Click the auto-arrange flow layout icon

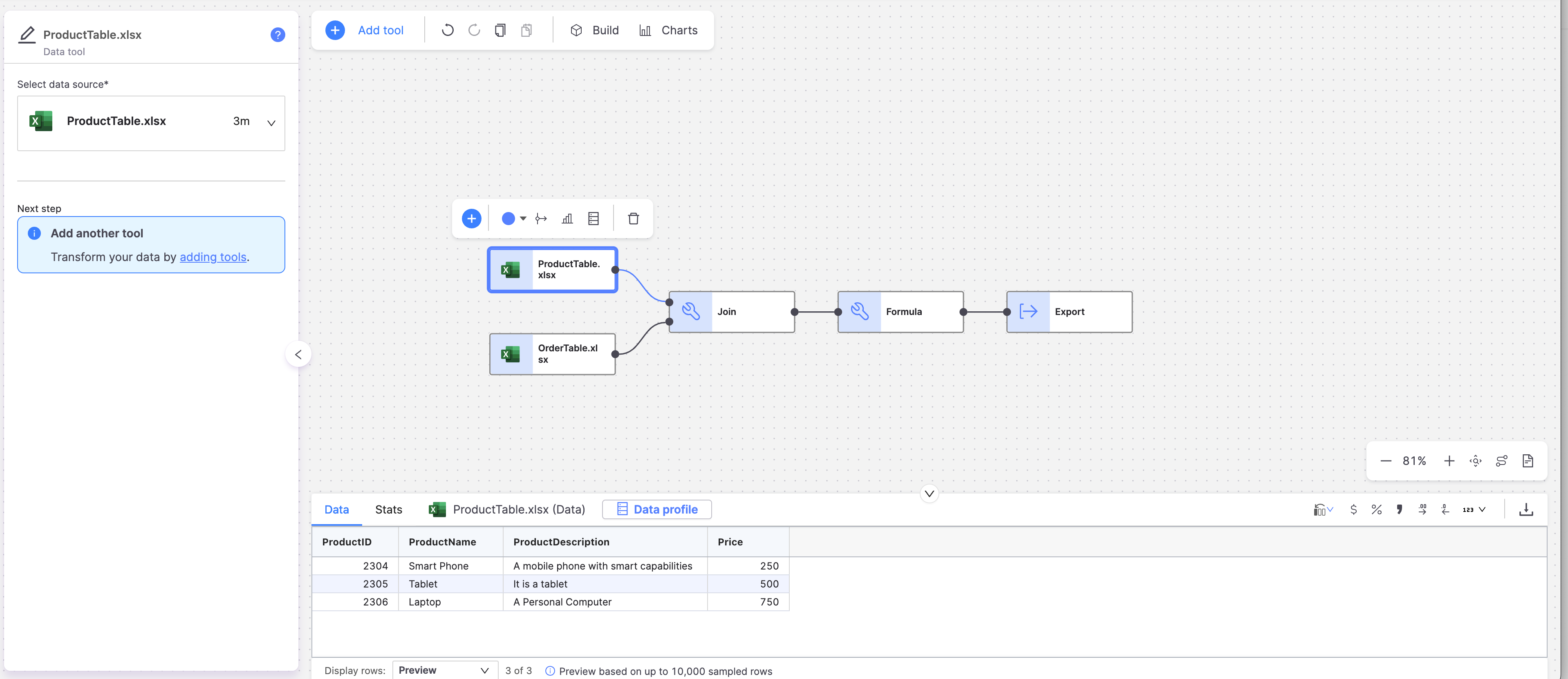tap(1502, 460)
